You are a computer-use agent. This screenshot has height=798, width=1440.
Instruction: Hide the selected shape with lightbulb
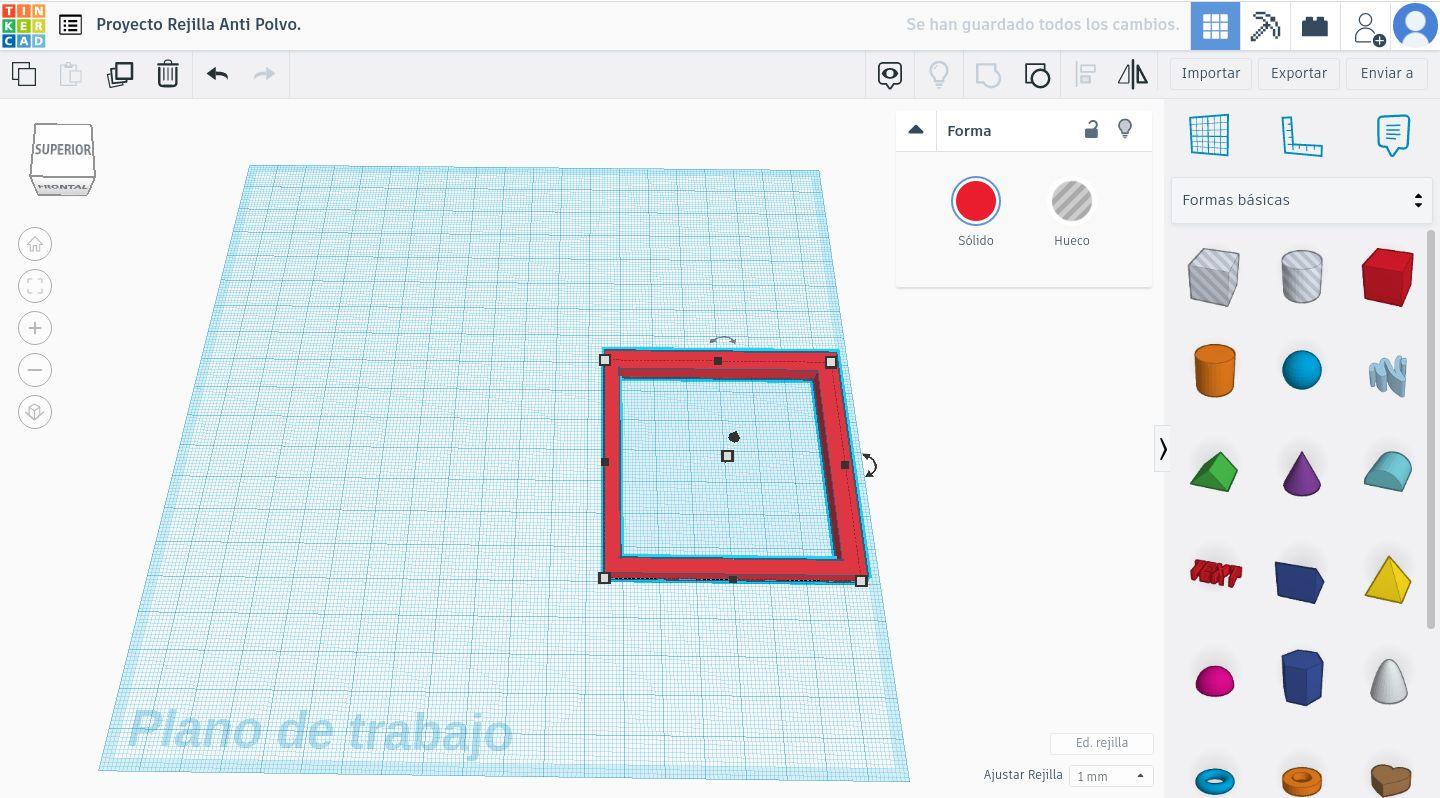point(1125,129)
